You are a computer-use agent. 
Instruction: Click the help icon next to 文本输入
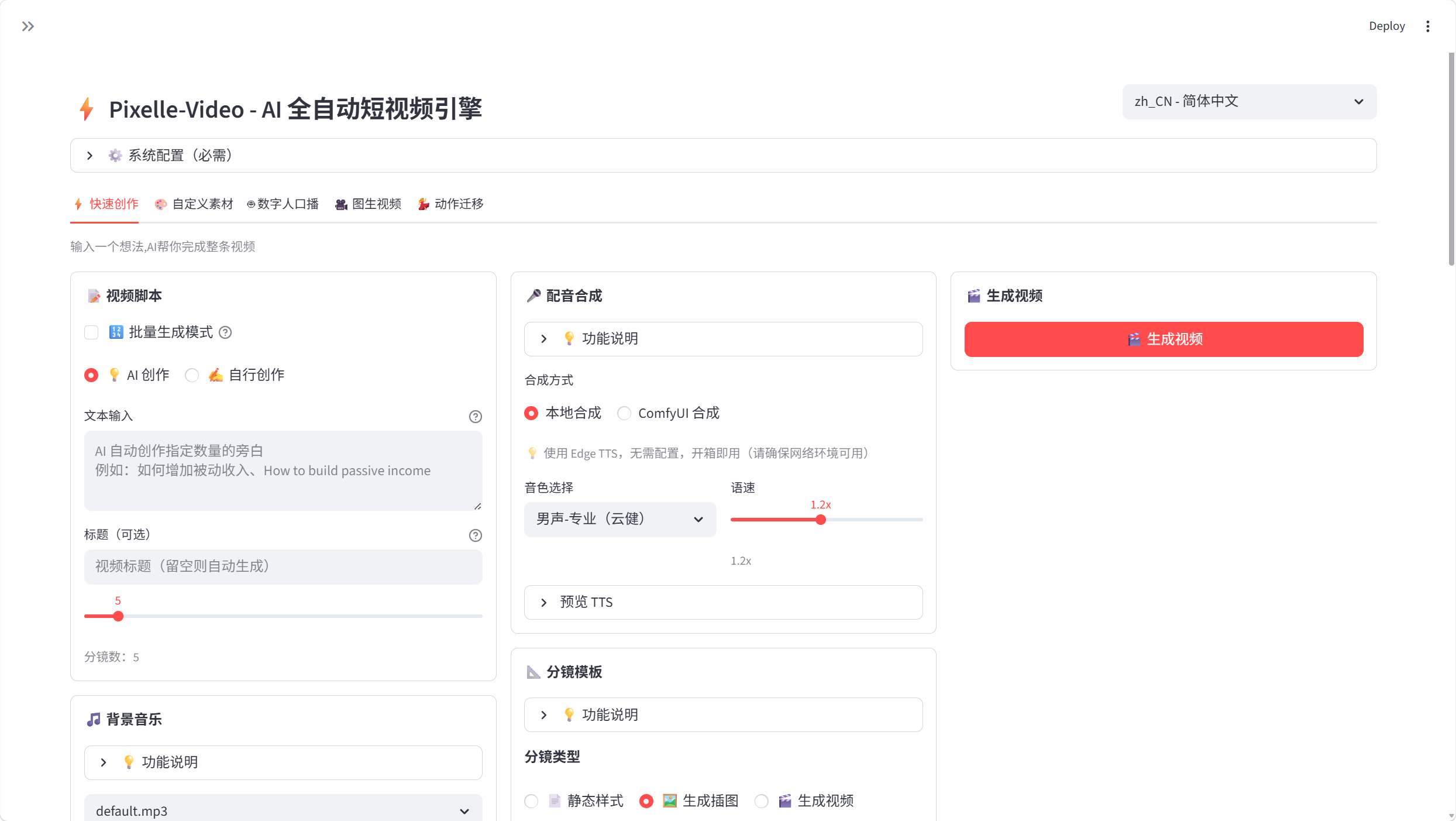click(x=475, y=416)
